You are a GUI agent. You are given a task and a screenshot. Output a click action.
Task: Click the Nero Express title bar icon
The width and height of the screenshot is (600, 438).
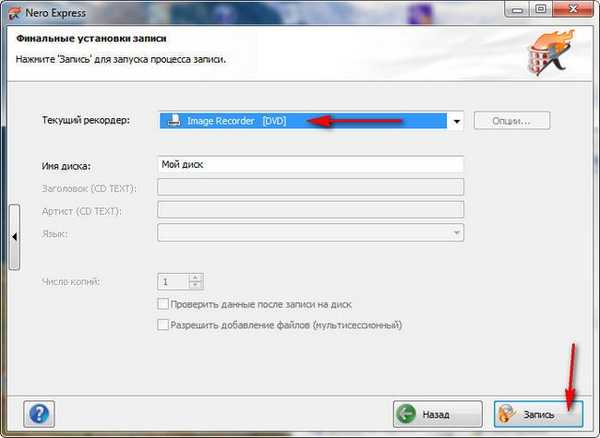(x=14, y=13)
